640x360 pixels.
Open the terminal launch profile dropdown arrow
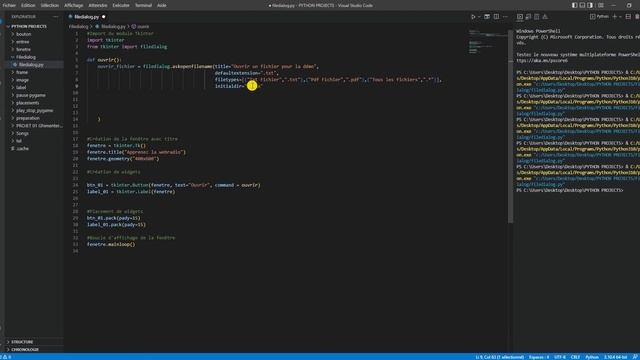[620, 17]
